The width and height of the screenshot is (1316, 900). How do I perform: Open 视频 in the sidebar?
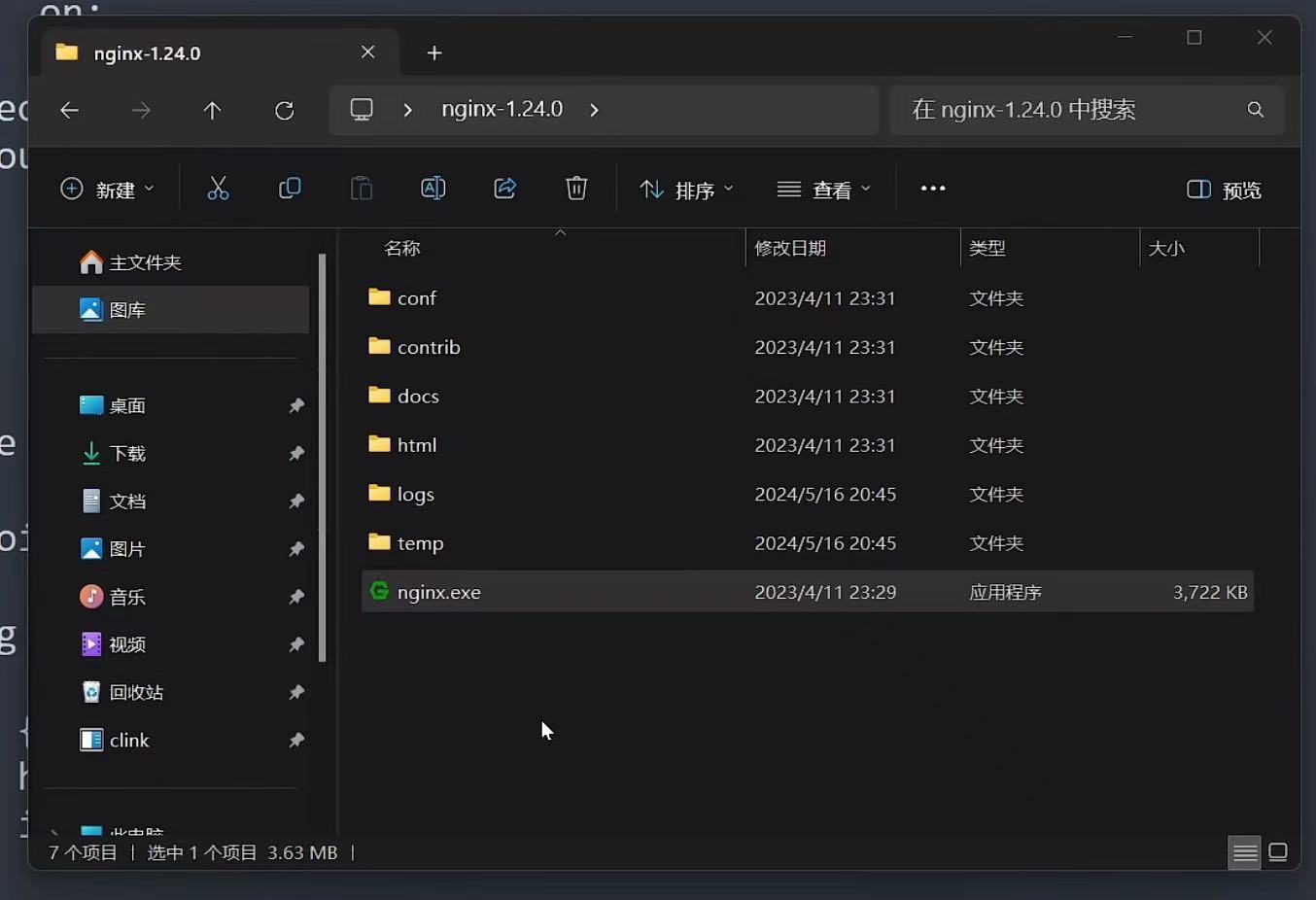pyautogui.click(x=171, y=644)
